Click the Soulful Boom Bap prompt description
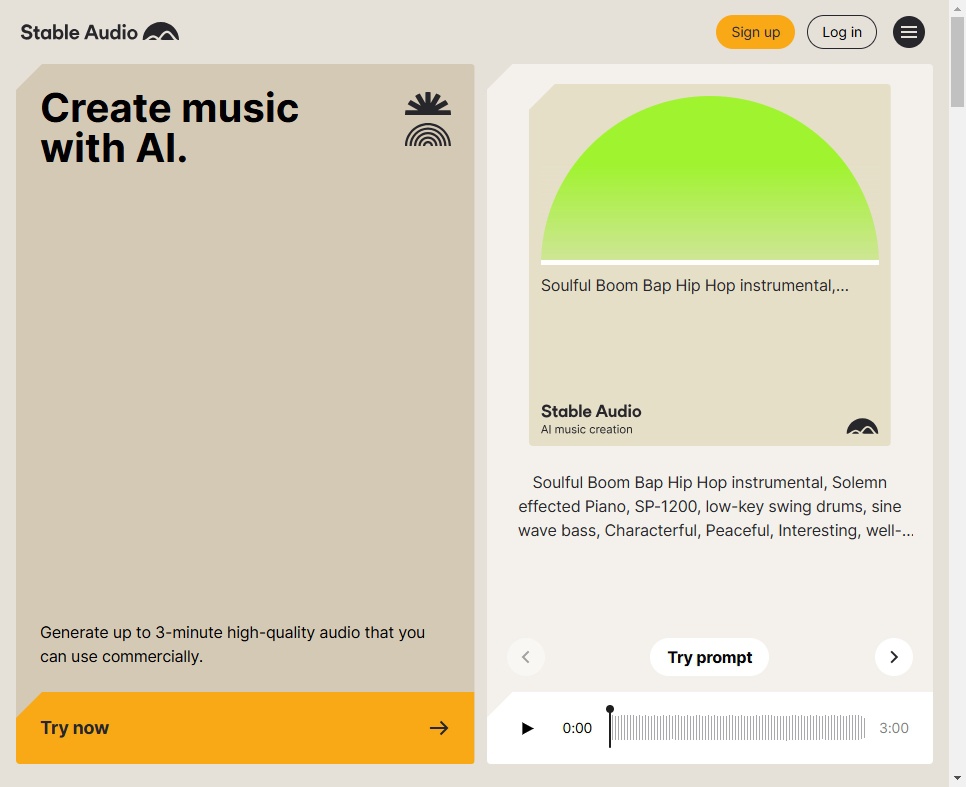The height and width of the screenshot is (787, 966). pos(715,507)
